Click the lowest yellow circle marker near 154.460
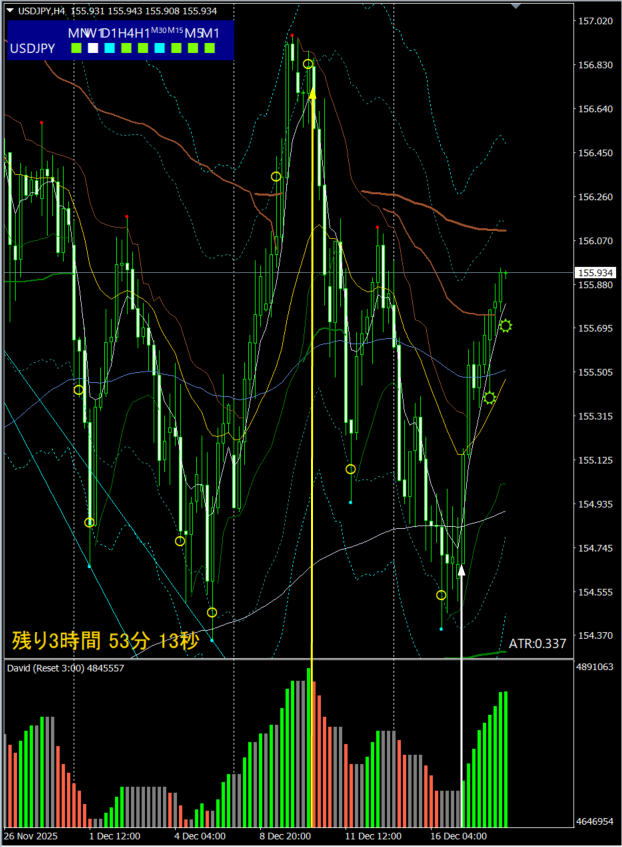This screenshot has width=622, height=847. [x=212, y=613]
